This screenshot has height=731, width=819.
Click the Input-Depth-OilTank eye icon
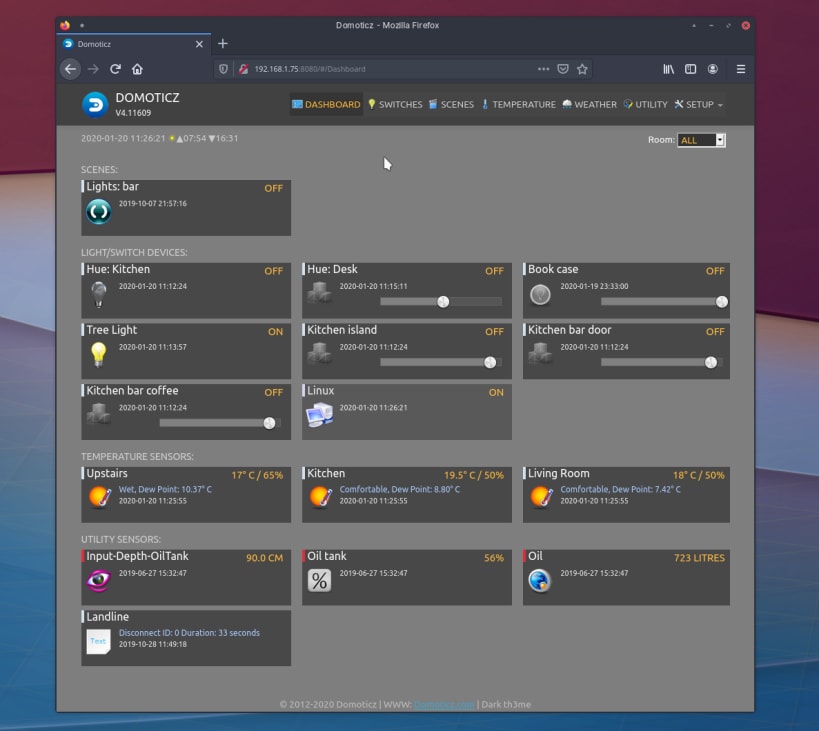99,580
